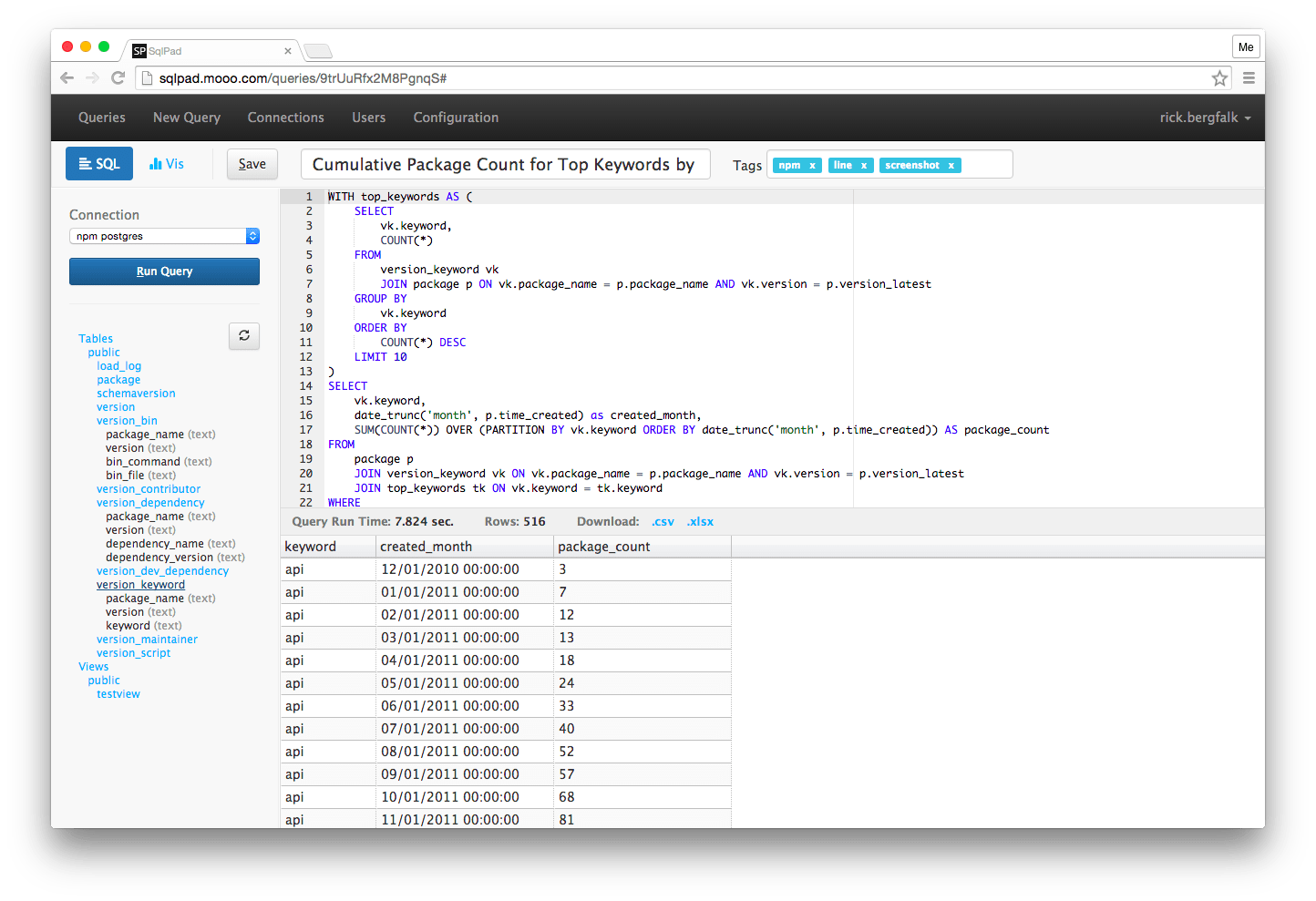Switch to the Vis tab
The height and width of the screenshot is (901, 1316).
167,164
